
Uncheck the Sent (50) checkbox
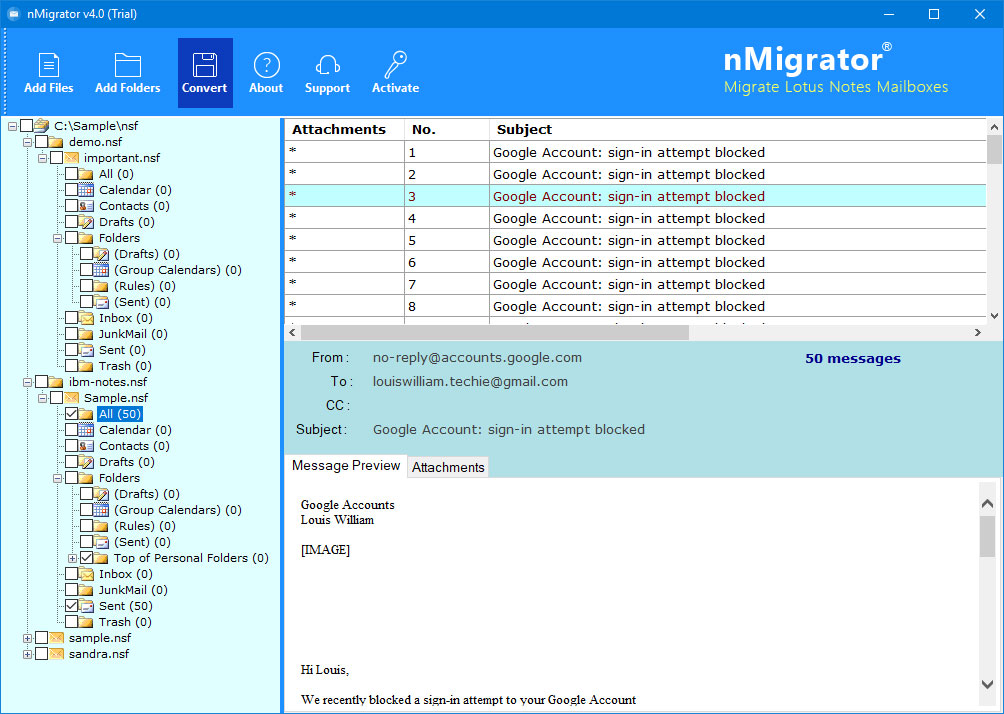(72, 606)
